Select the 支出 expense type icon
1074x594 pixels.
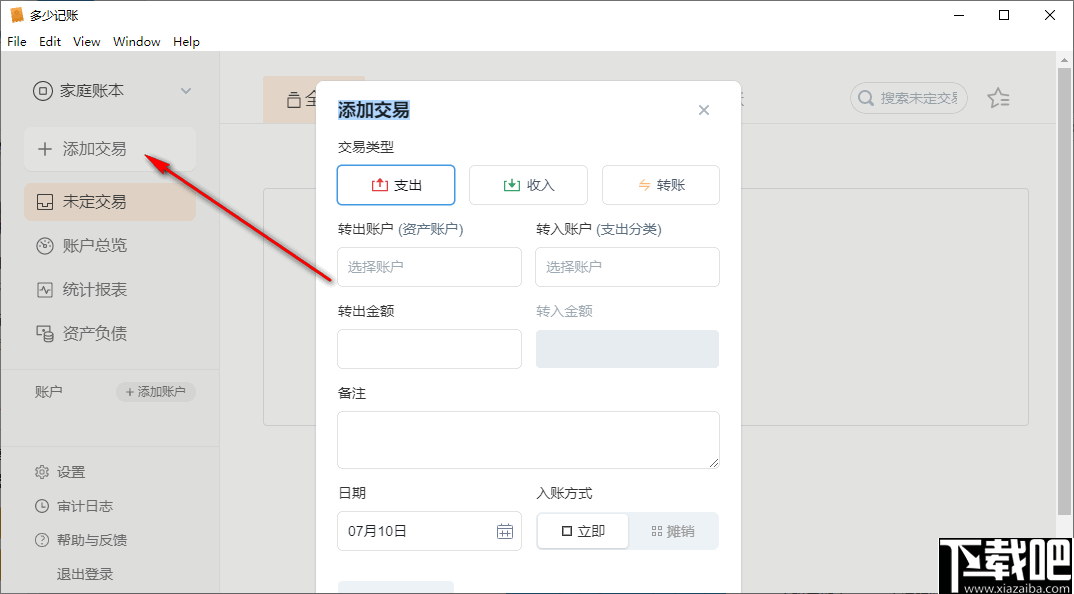tap(379, 184)
